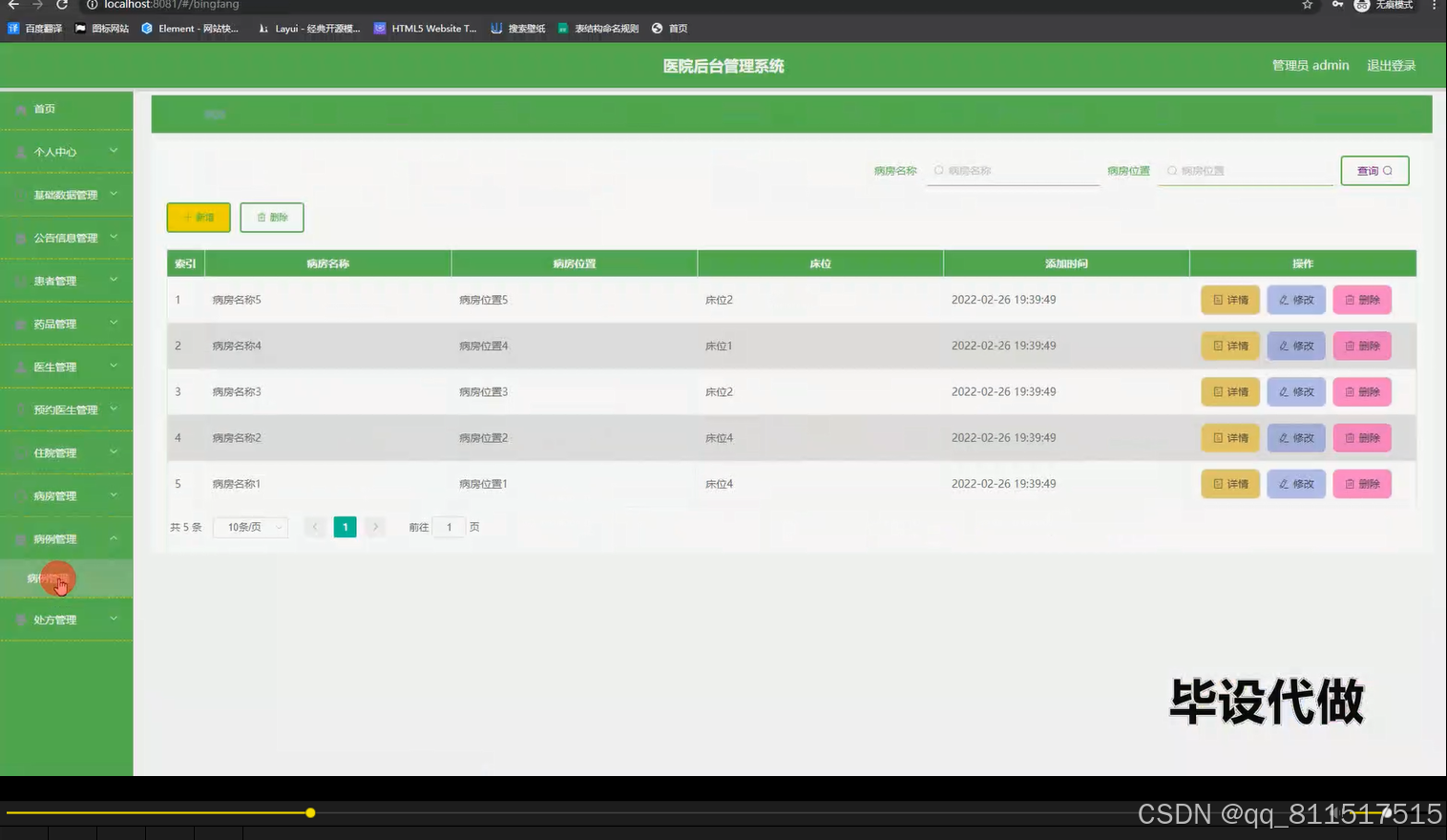Click the 病房名称 column header

[x=327, y=263]
